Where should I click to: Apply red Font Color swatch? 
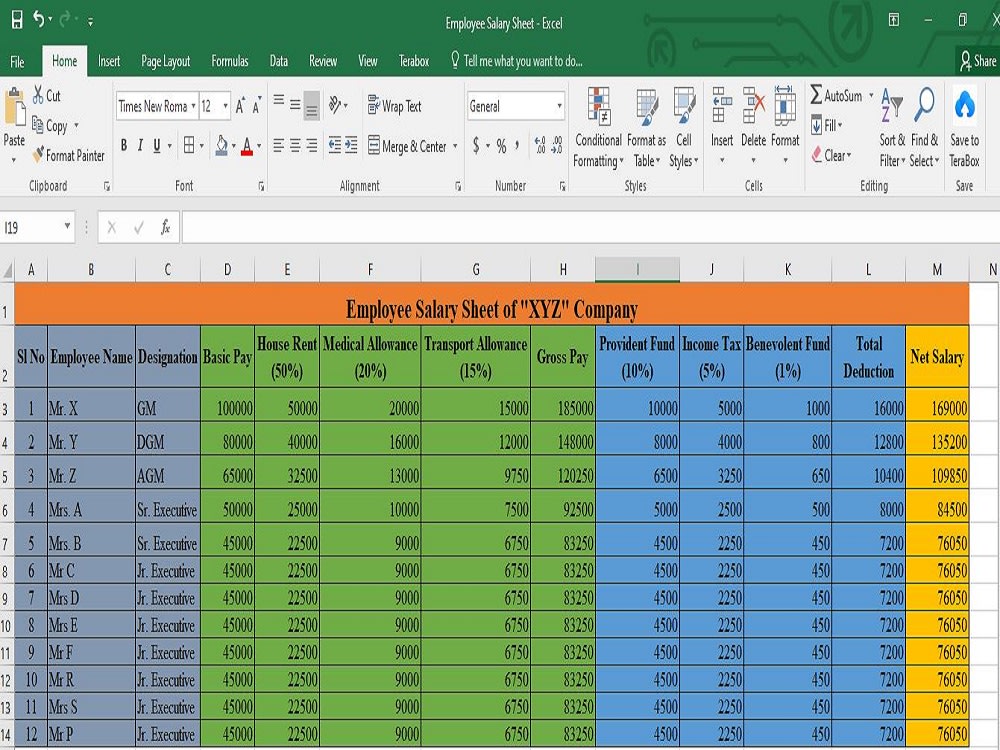pyautogui.click(x=247, y=146)
